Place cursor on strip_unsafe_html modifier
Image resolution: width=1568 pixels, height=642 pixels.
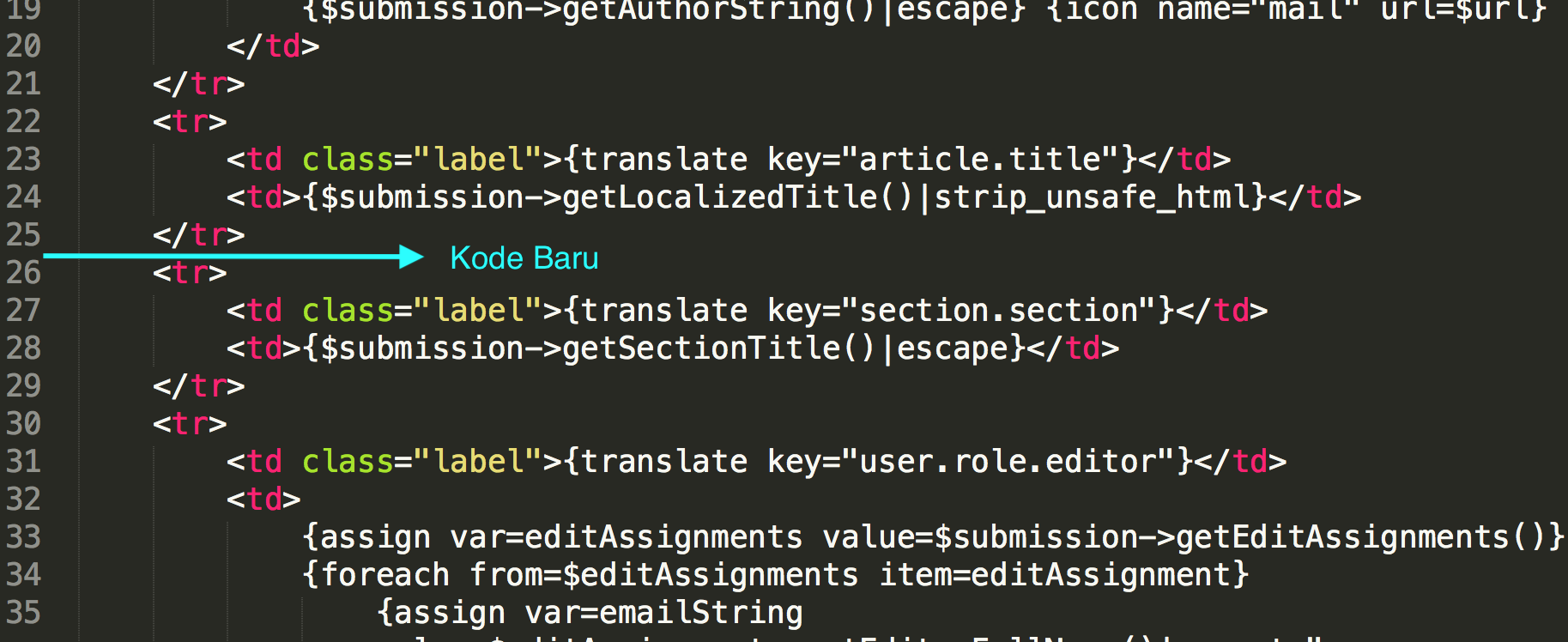coord(1093,197)
